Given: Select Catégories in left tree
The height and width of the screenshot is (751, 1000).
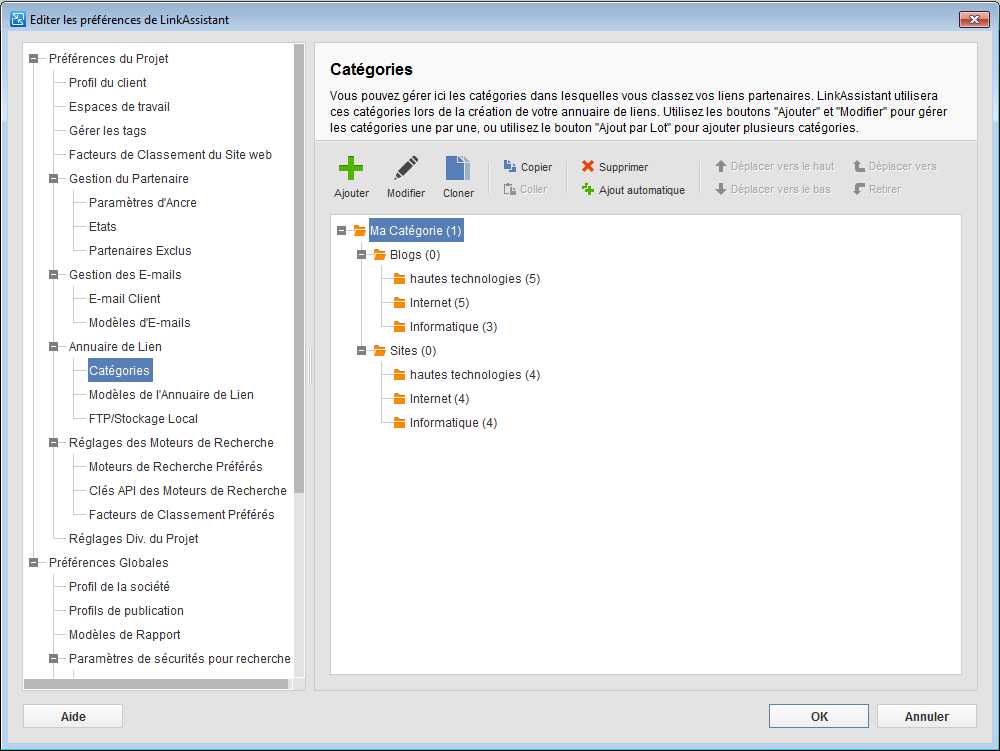Looking at the screenshot, I should click(119, 370).
